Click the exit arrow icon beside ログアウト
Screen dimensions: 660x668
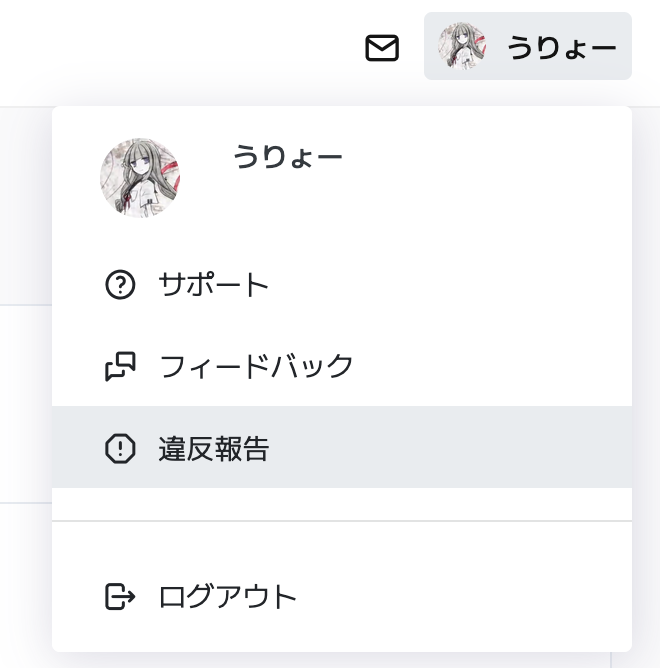[x=120, y=597]
